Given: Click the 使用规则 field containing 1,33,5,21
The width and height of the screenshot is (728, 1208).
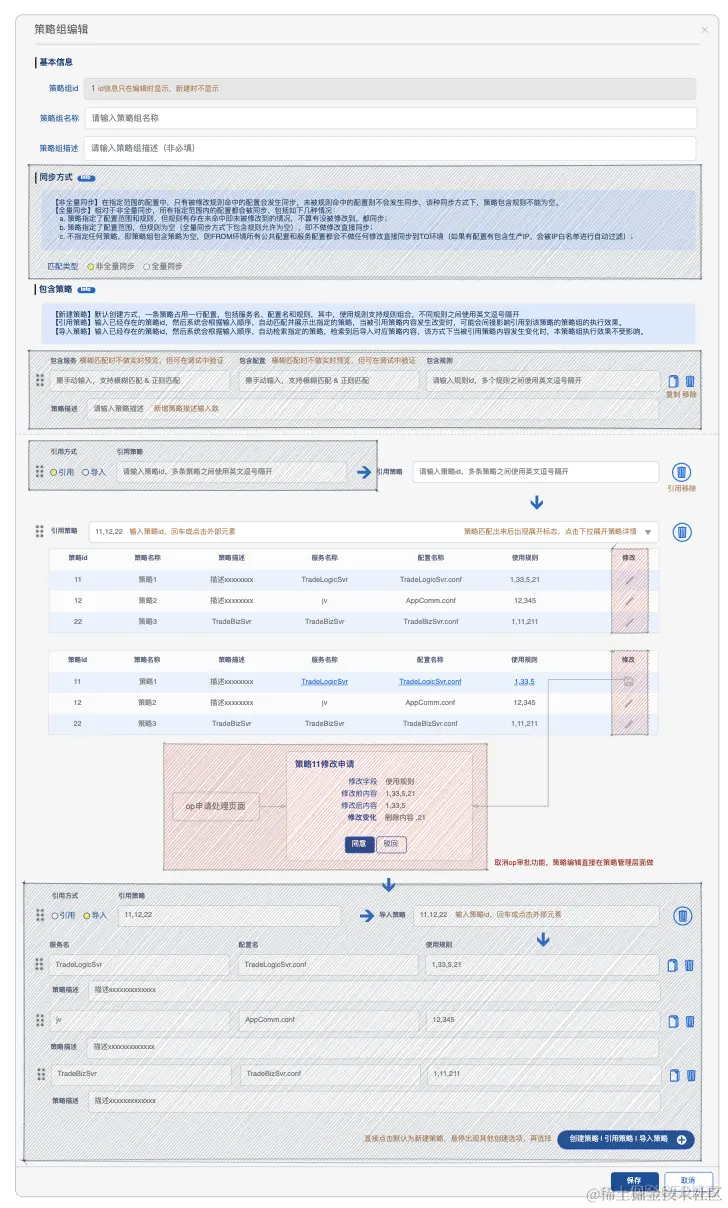Looking at the screenshot, I should click(542, 965).
